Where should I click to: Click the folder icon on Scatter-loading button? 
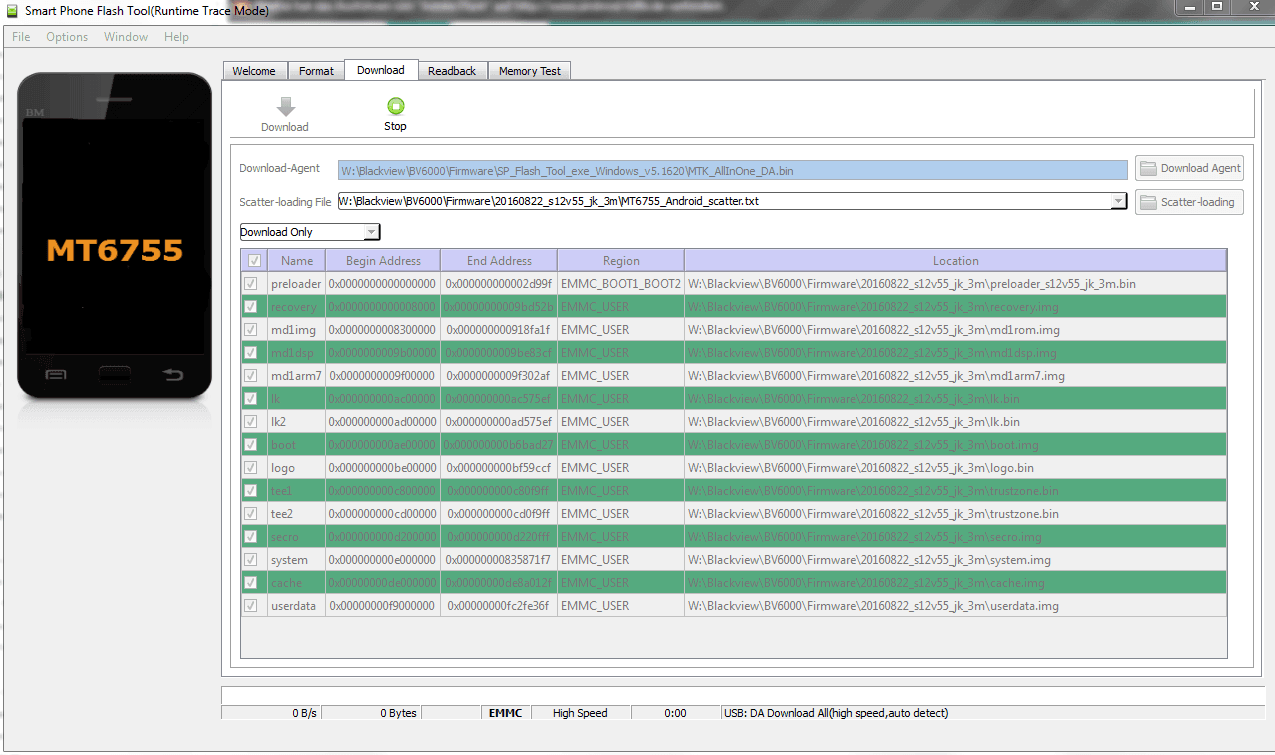click(1148, 202)
